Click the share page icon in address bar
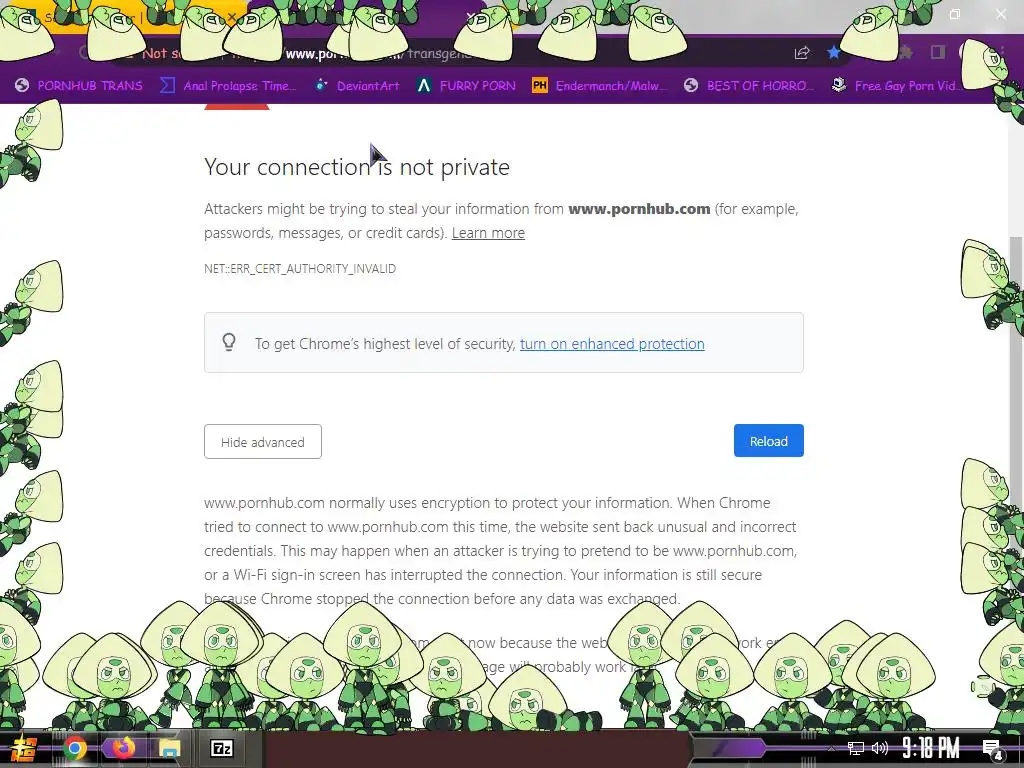This screenshot has height=768, width=1024. [x=802, y=53]
